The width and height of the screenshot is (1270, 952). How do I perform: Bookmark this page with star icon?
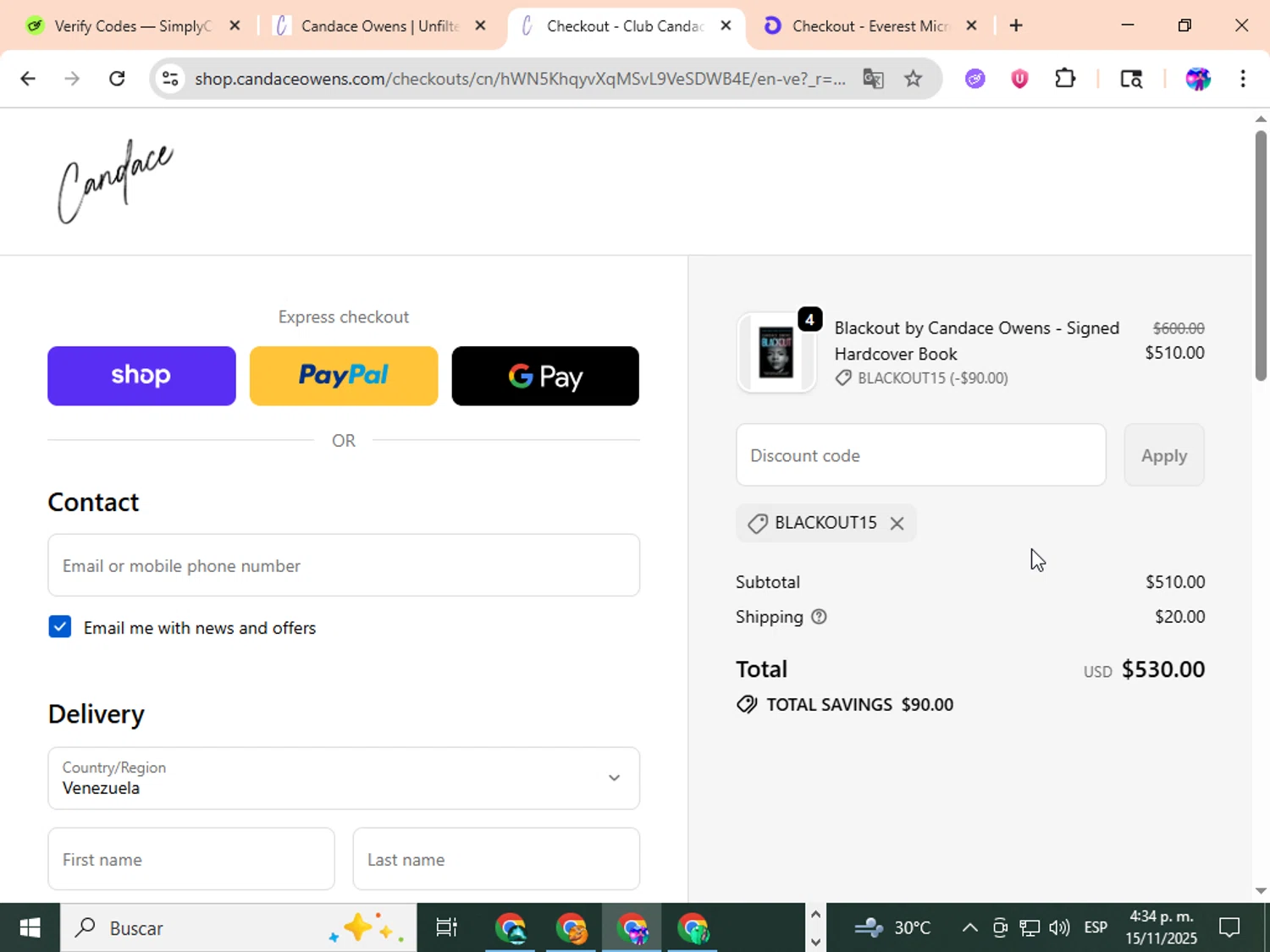[913, 79]
